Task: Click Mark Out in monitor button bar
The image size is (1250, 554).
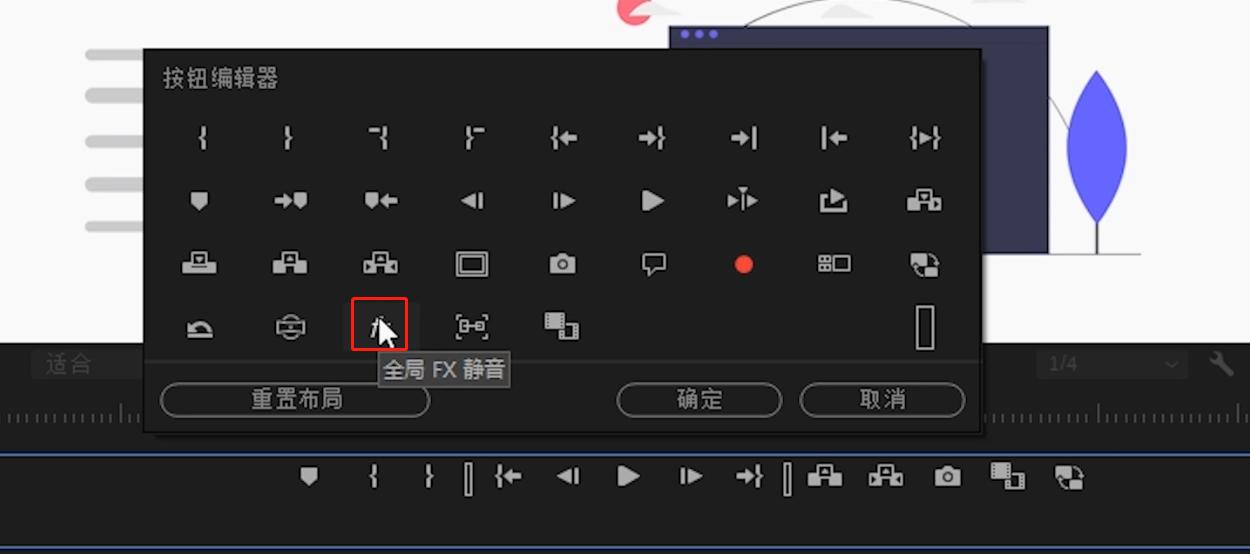Action: (429, 477)
